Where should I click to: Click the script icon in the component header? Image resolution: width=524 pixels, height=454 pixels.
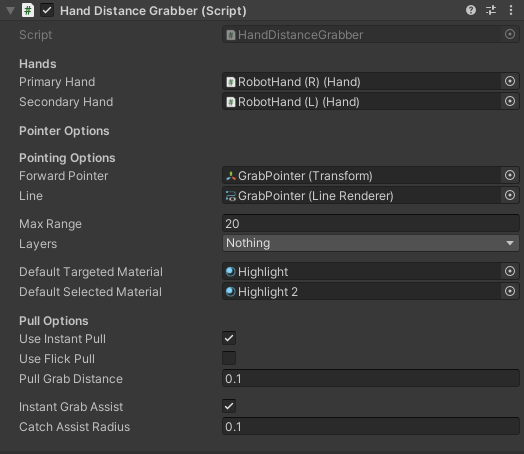(28, 10)
